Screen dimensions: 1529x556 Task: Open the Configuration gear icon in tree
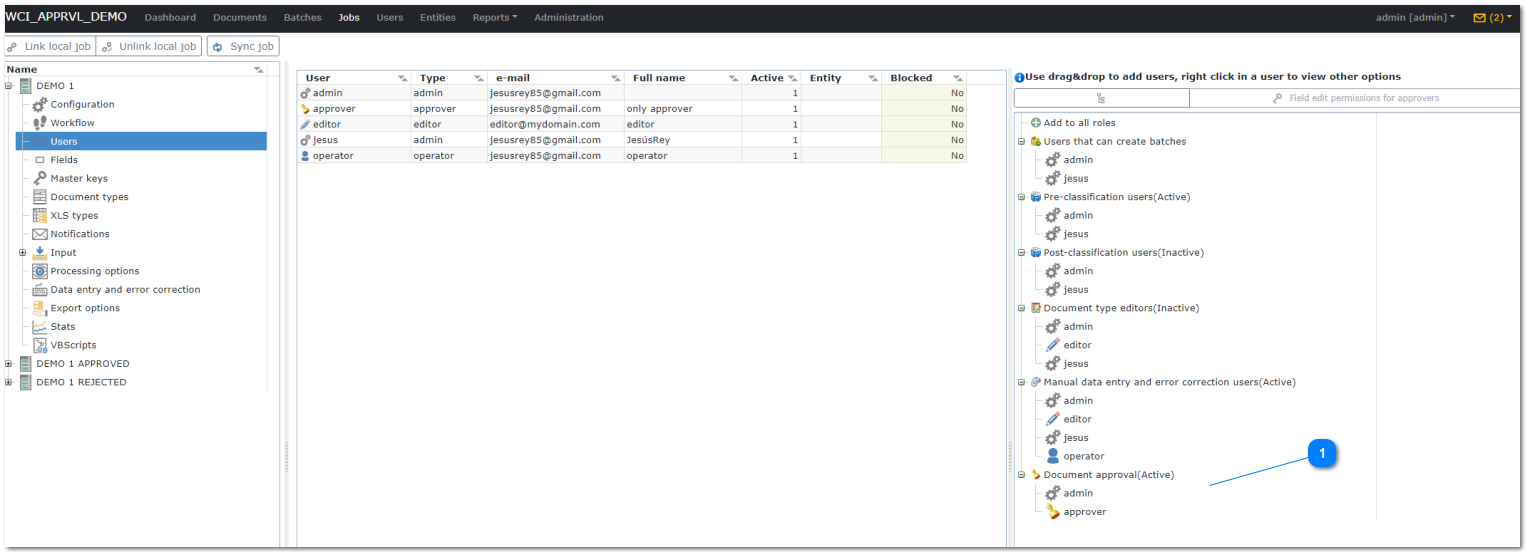40,104
